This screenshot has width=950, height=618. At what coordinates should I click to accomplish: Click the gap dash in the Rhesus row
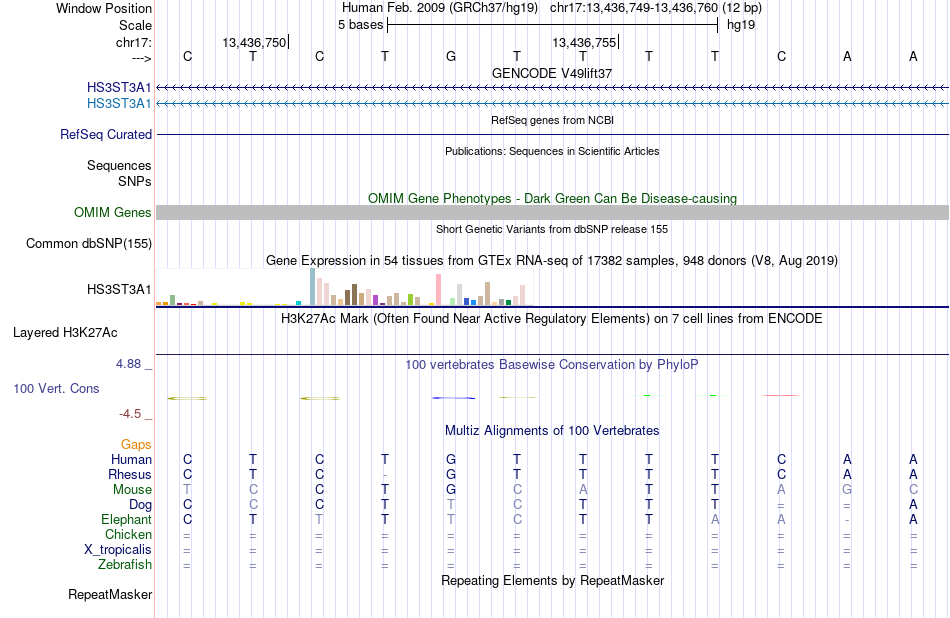click(385, 475)
